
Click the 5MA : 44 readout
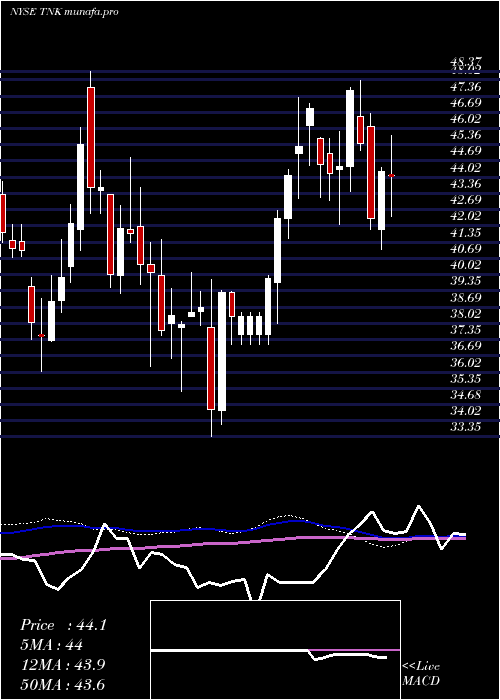(51, 645)
